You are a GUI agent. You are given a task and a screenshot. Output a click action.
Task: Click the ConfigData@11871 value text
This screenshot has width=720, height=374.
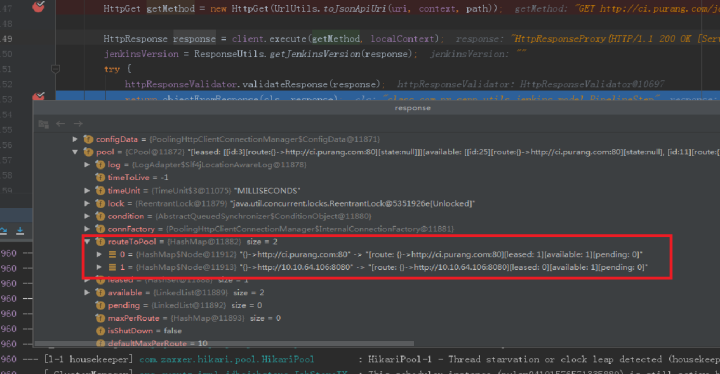(x=265, y=139)
